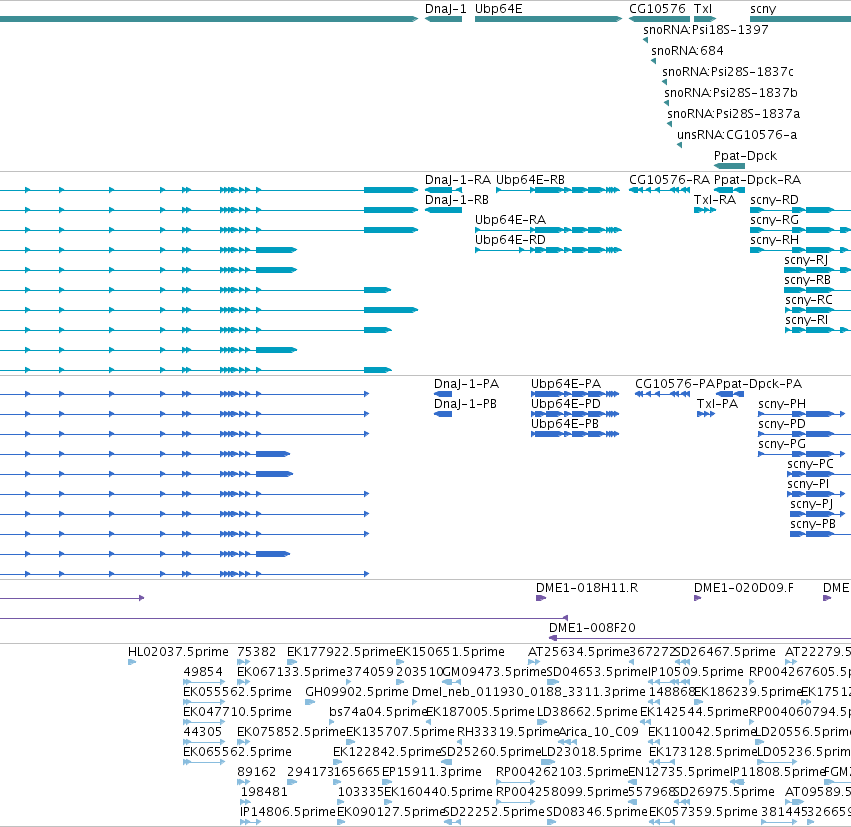Select the scny-RH transcript
Screen dimensions: 851x827
[x=801, y=250]
